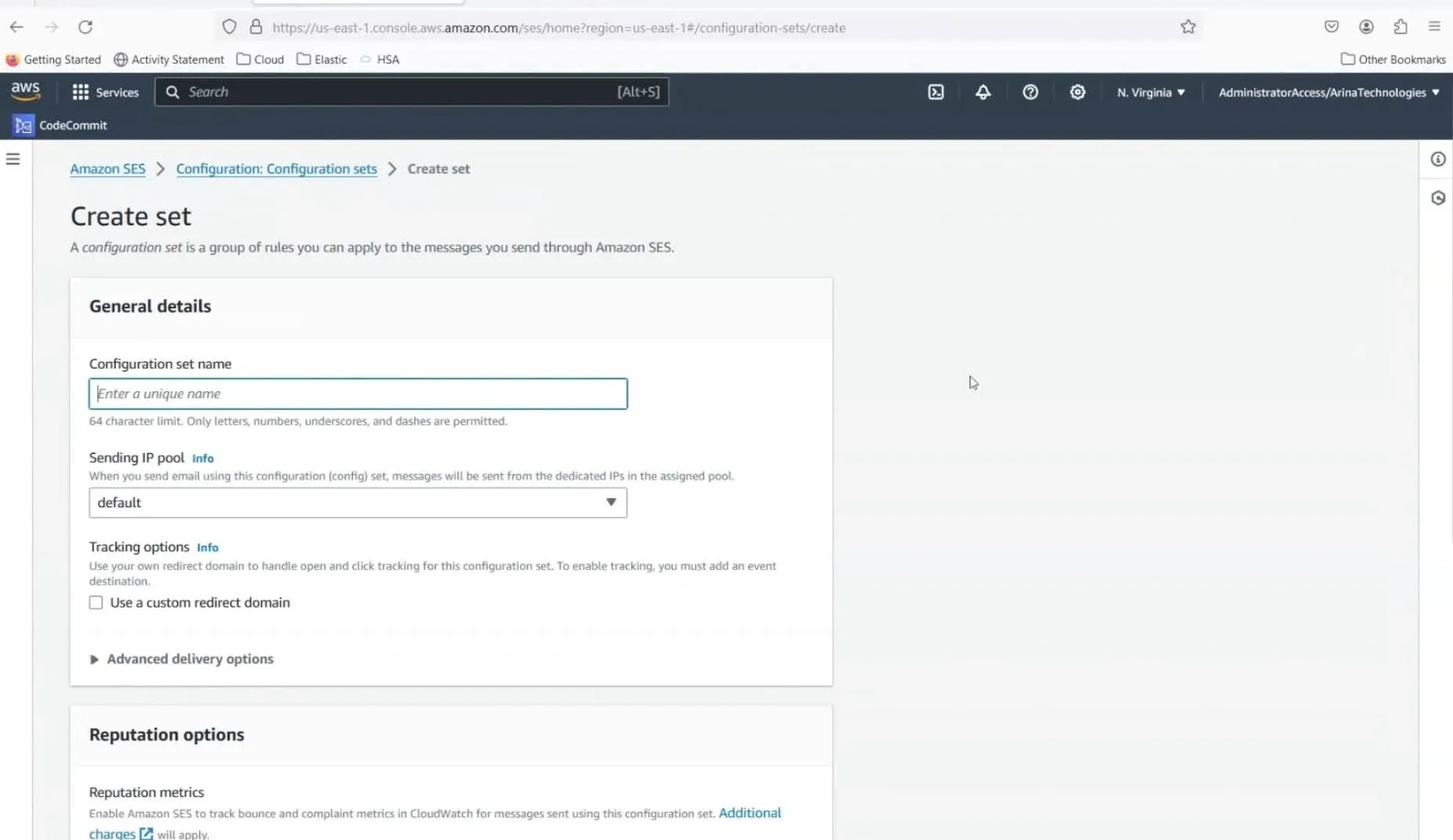The height and width of the screenshot is (840, 1453).
Task: Enable Use a custom redirect domain
Action: tap(96, 603)
